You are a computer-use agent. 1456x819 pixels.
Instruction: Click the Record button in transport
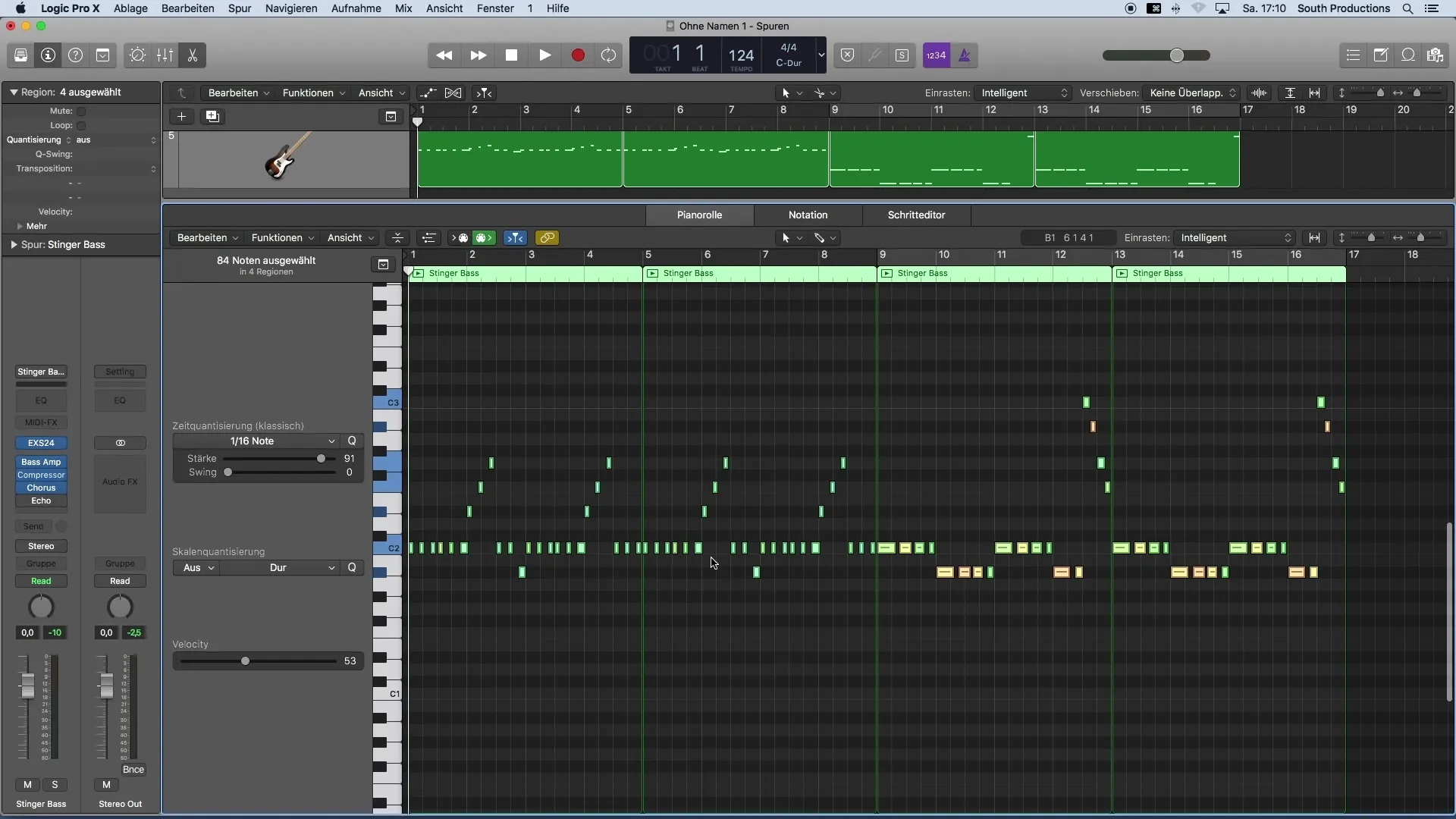tap(578, 55)
